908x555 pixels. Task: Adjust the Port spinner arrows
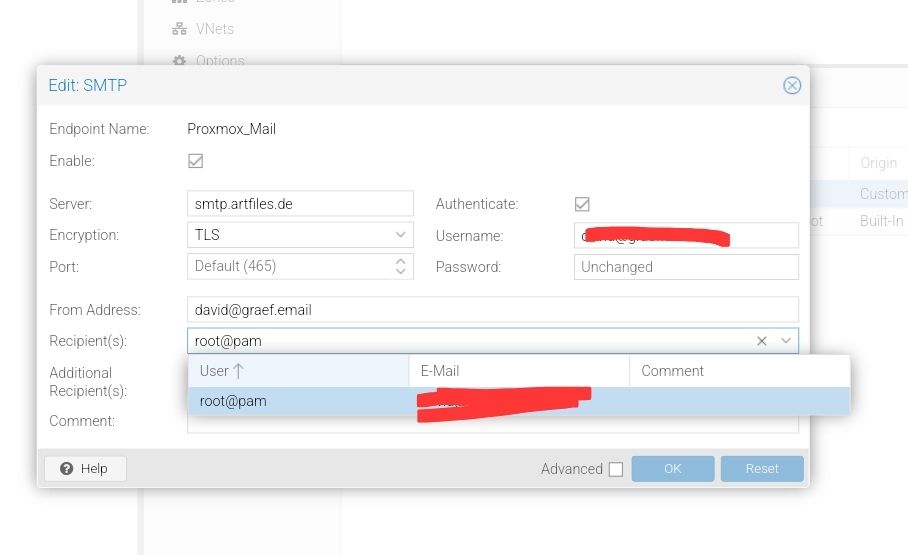click(x=400, y=267)
